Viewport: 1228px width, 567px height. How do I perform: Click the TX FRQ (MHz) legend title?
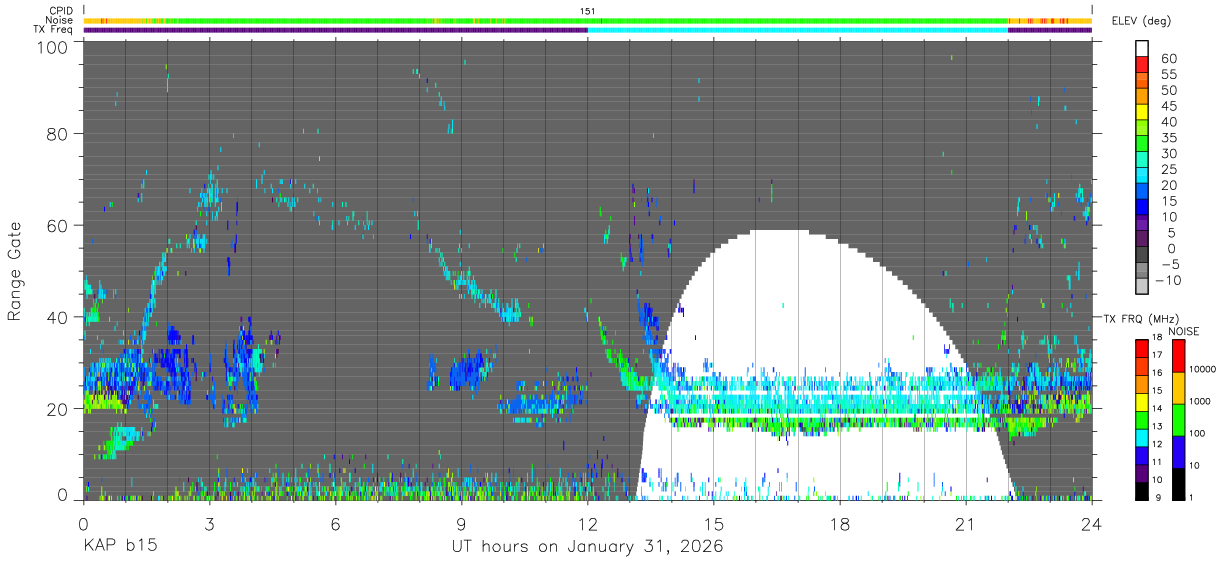point(1140,319)
